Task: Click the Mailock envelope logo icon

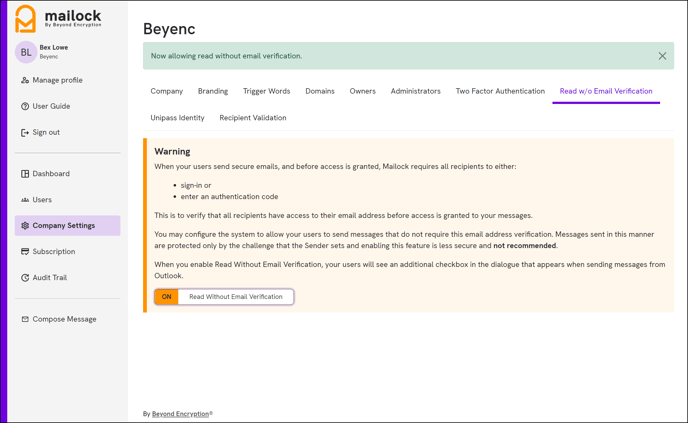Action: click(x=25, y=19)
